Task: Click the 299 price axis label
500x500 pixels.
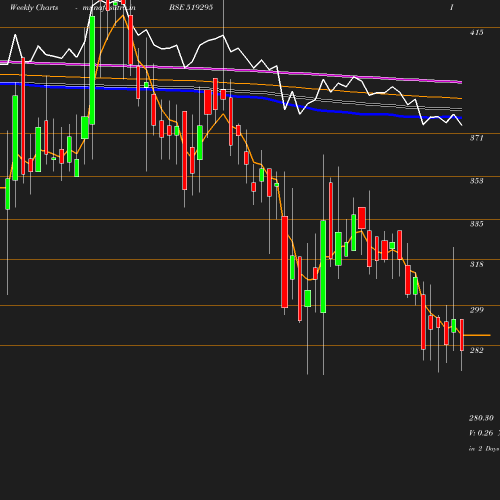Action: coord(476,310)
